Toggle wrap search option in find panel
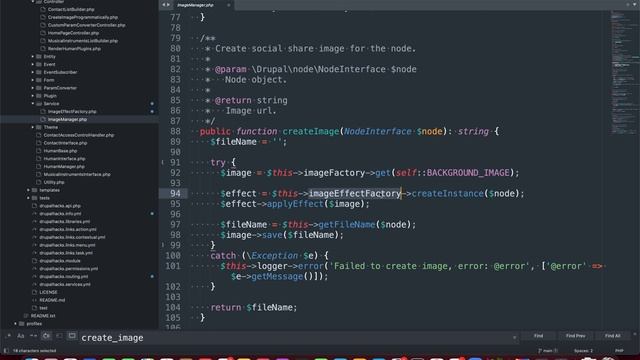Screen dimensions: 640x360 (46, 336)
